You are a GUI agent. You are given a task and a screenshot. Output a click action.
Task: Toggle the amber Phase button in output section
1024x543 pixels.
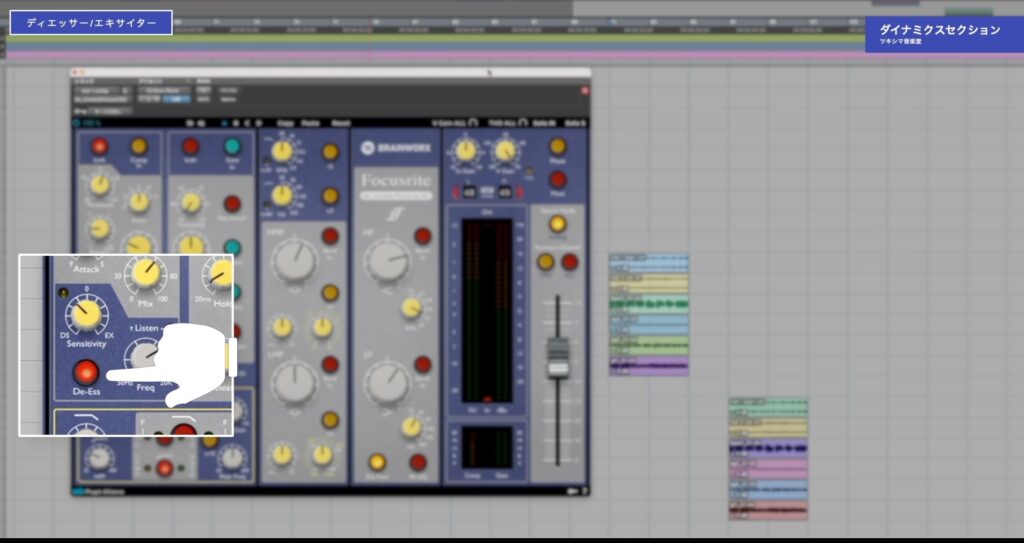pyautogui.click(x=558, y=146)
